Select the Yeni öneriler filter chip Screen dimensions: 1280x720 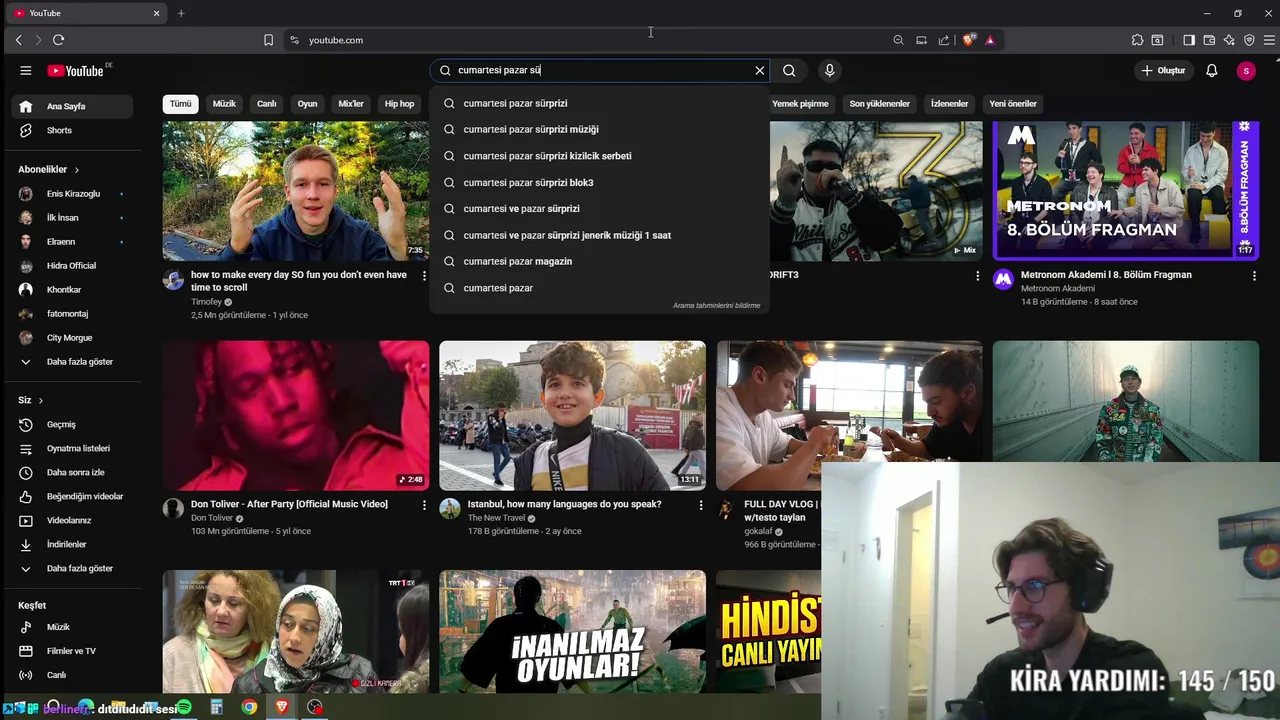pyautogui.click(x=1013, y=104)
